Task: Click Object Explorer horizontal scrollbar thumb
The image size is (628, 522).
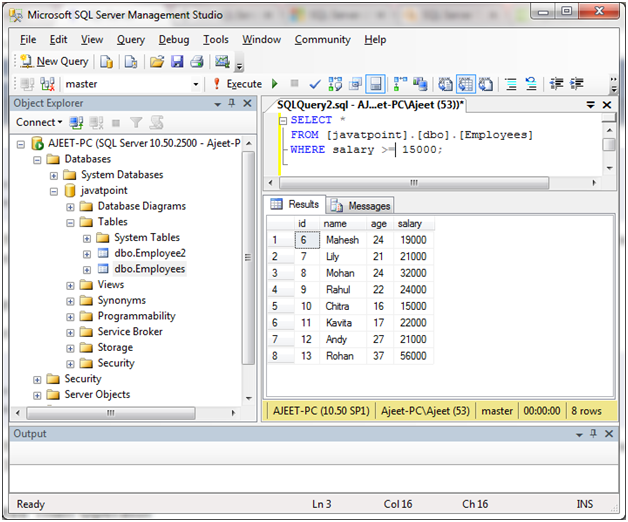Action: [111, 413]
